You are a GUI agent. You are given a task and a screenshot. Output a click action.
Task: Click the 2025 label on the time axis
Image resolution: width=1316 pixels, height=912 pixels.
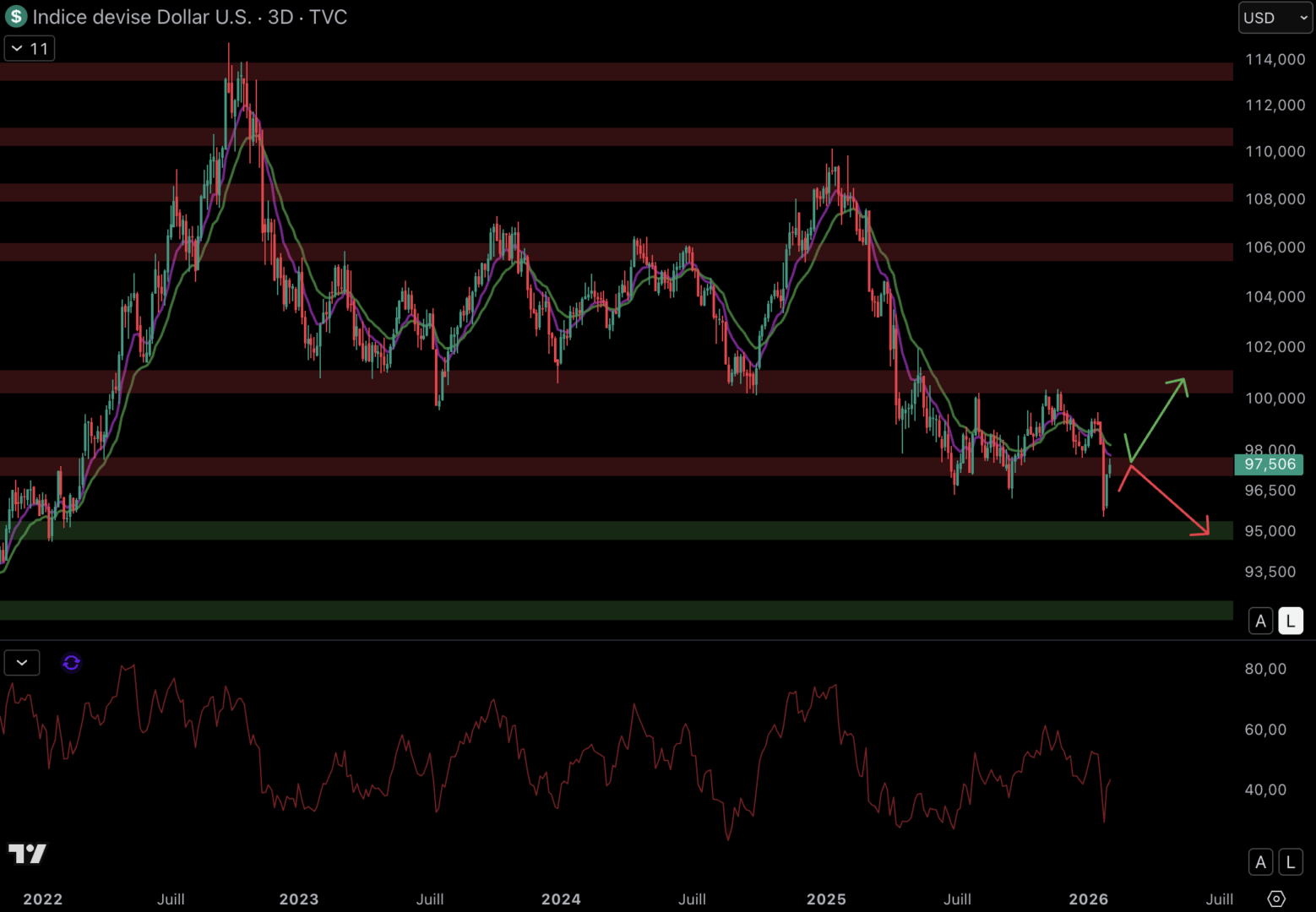825,899
